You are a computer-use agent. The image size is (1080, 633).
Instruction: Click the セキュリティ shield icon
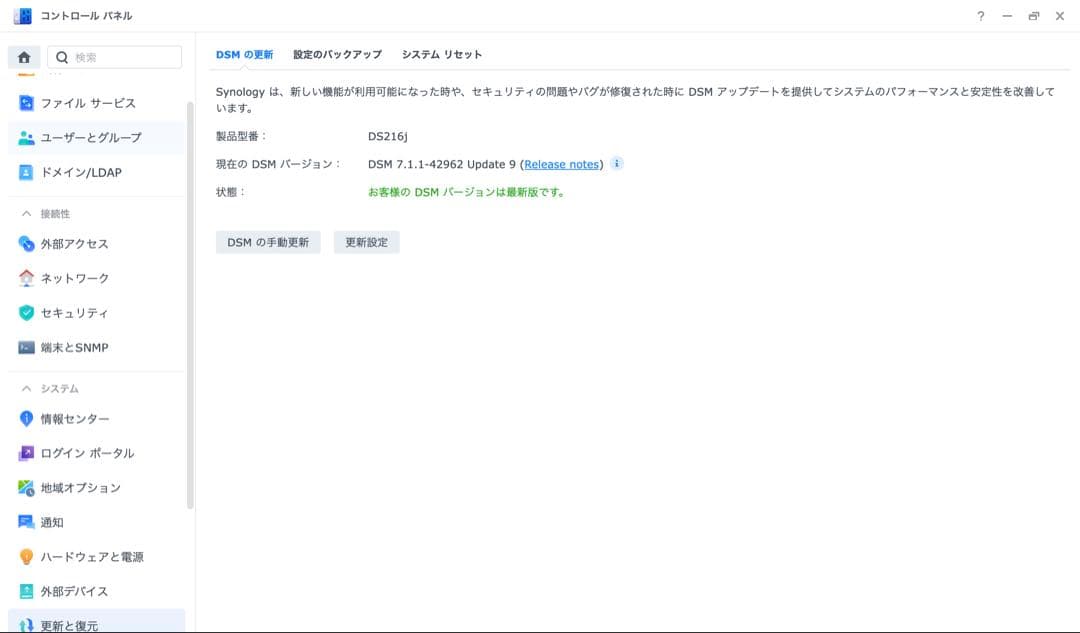pos(26,313)
